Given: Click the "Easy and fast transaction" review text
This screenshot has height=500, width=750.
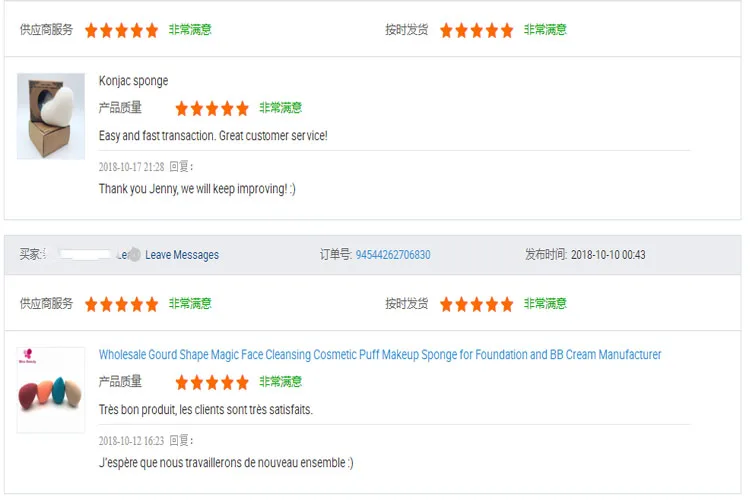Looking at the screenshot, I should click(213, 135).
